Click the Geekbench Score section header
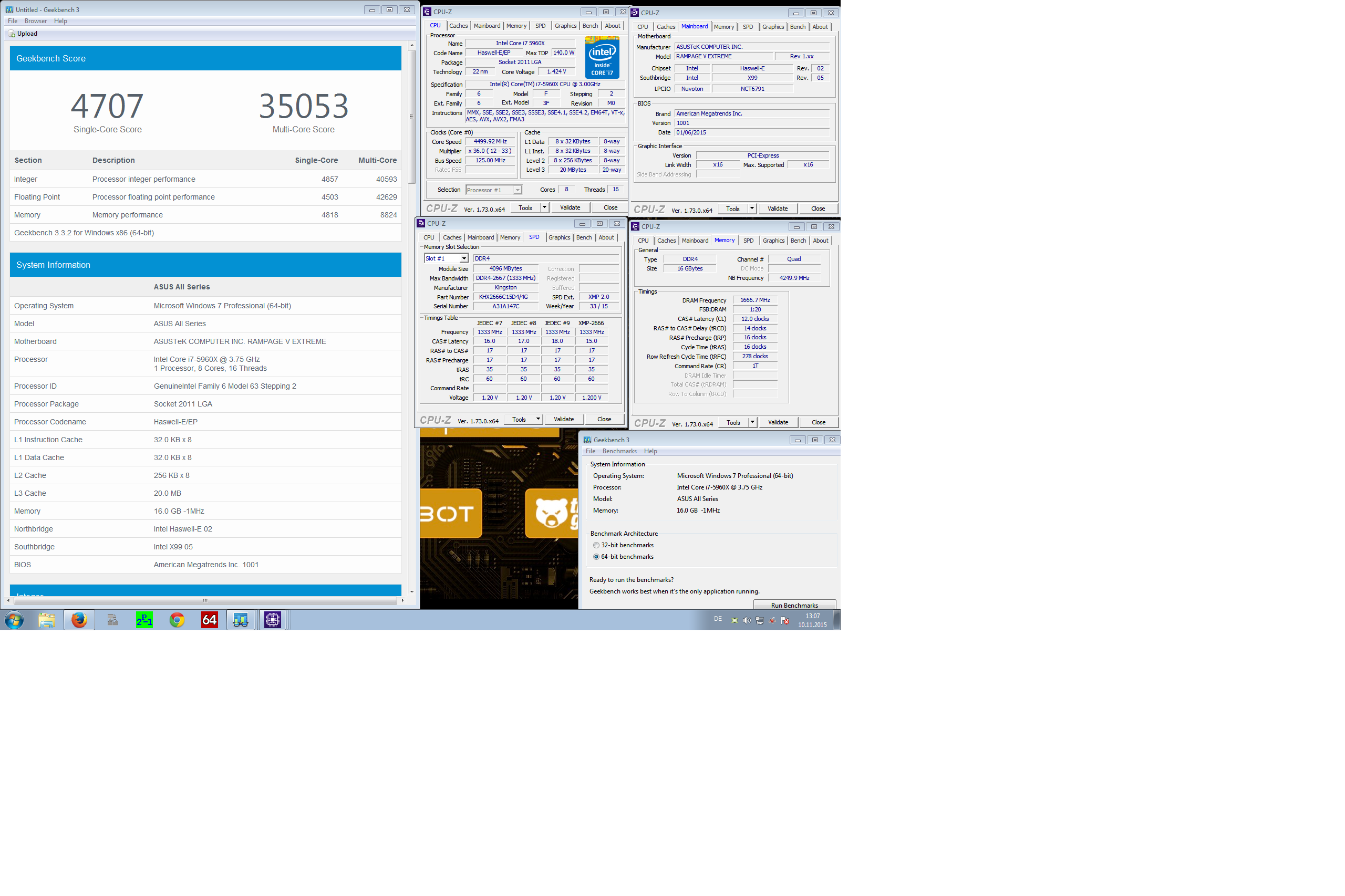1345x896 pixels. tap(206, 58)
